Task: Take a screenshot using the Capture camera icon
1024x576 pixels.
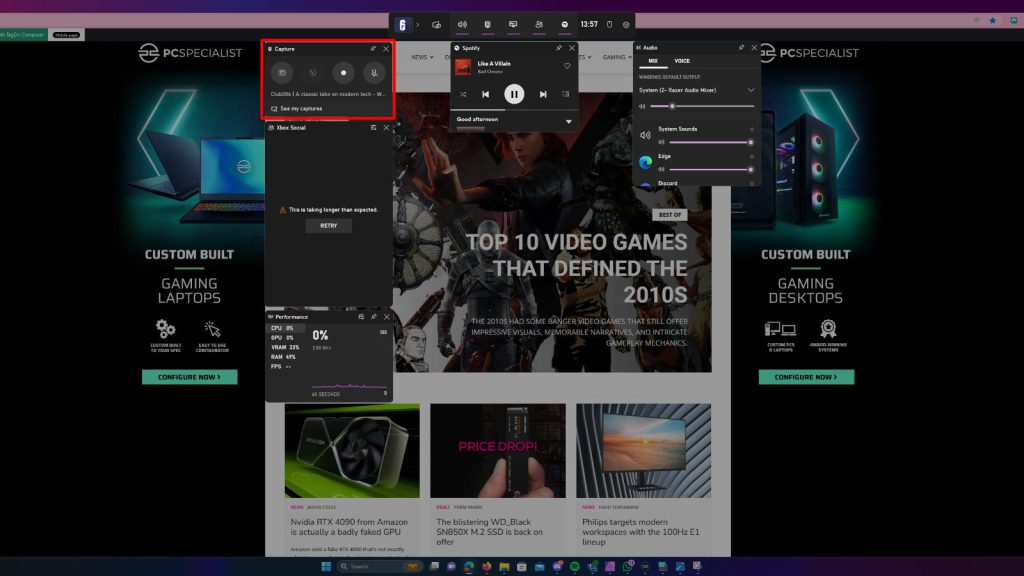Action: (x=283, y=73)
